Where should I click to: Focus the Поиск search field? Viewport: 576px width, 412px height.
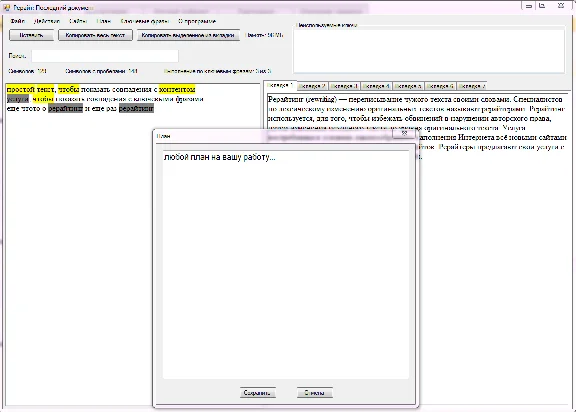pyautogui.click(x=105, y=56)
